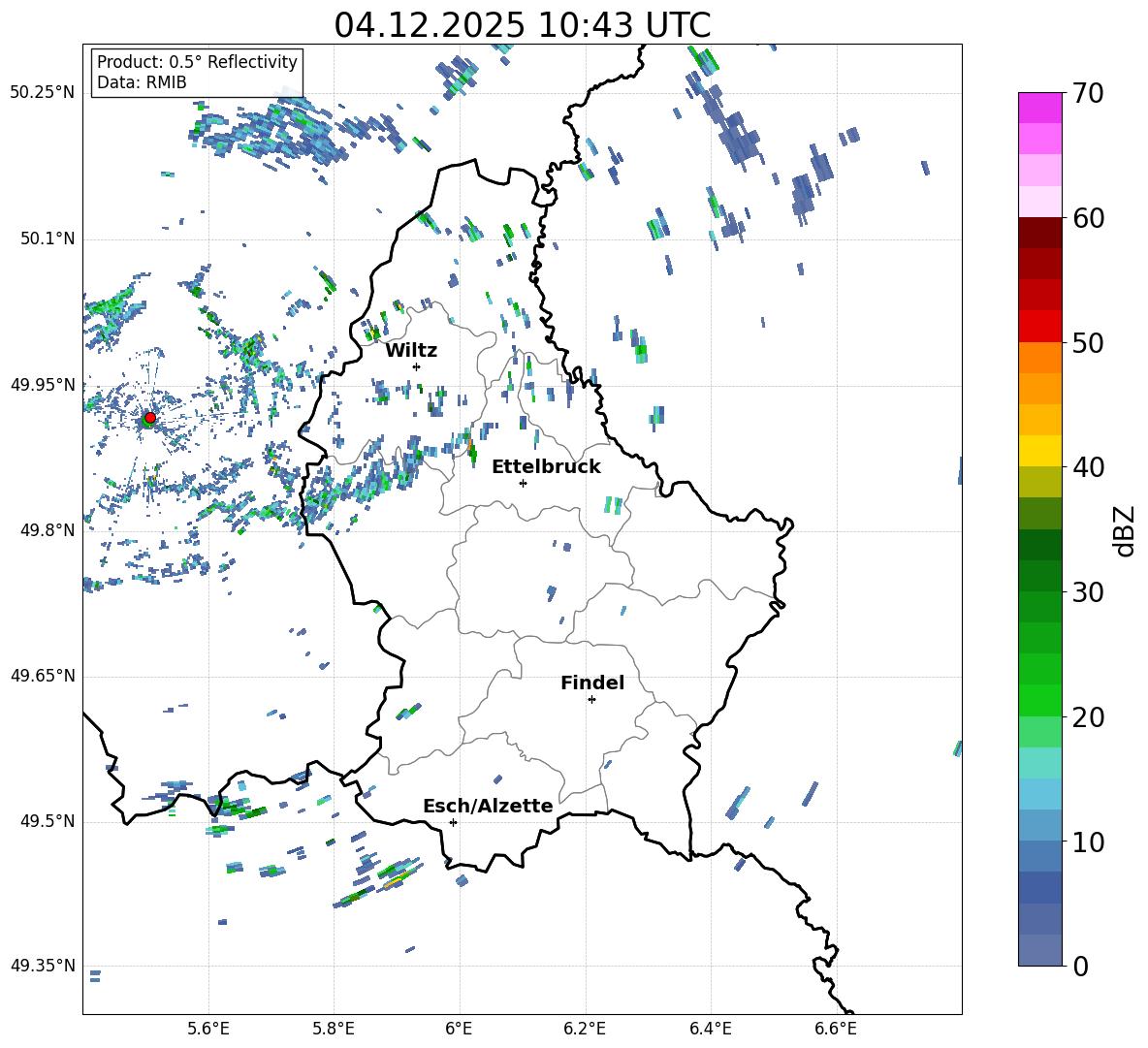Click the red radar site marker

pos(149,418)
